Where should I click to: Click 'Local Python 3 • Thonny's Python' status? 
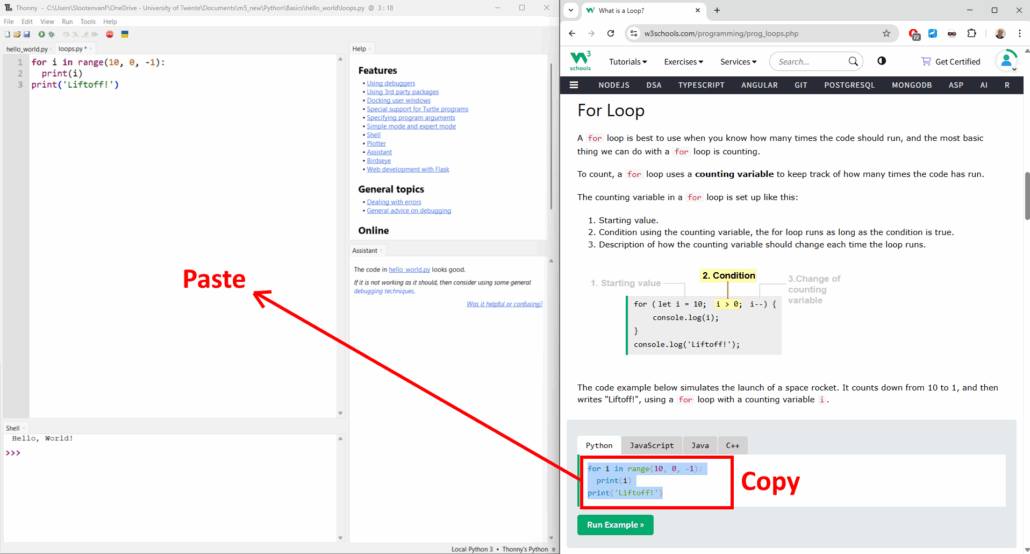tap(499, 549)
